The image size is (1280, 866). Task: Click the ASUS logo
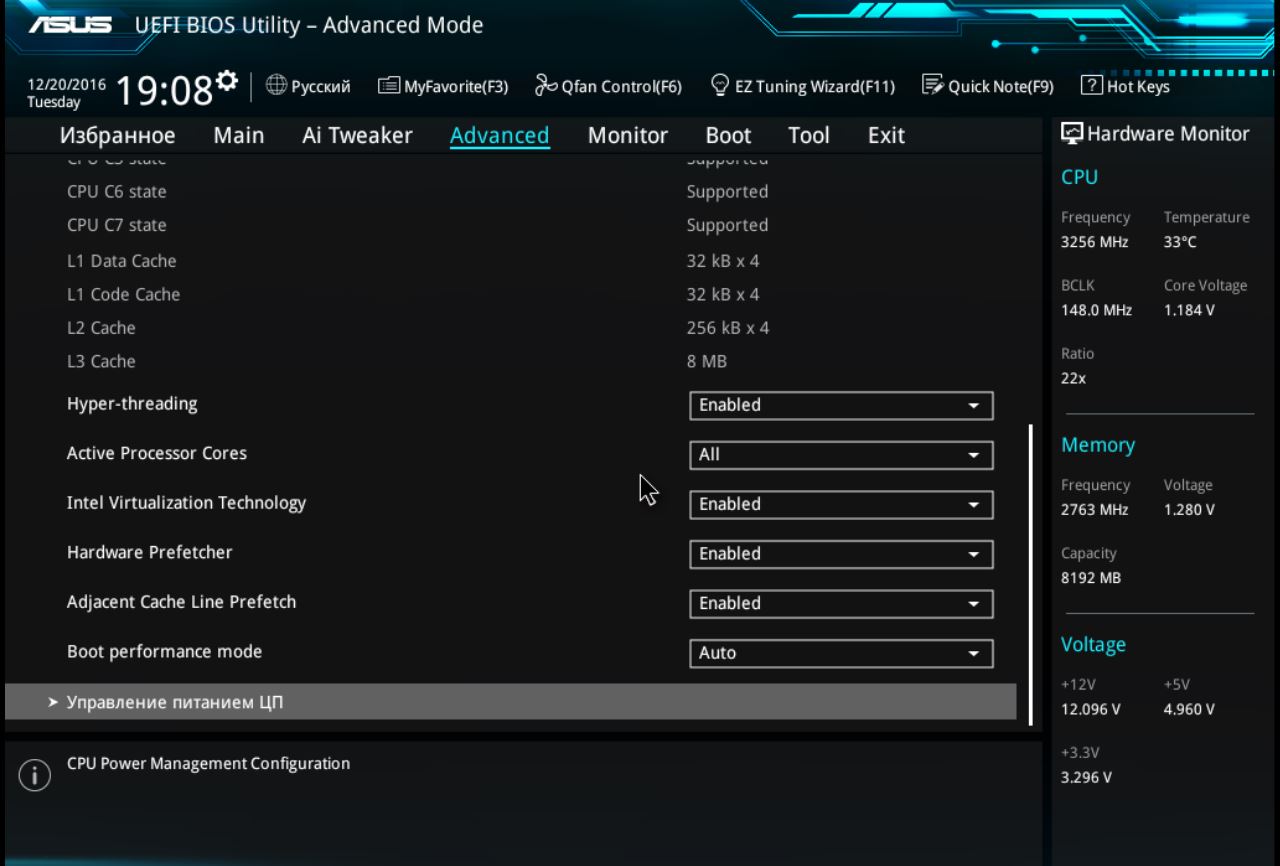(x=70, y=25)
